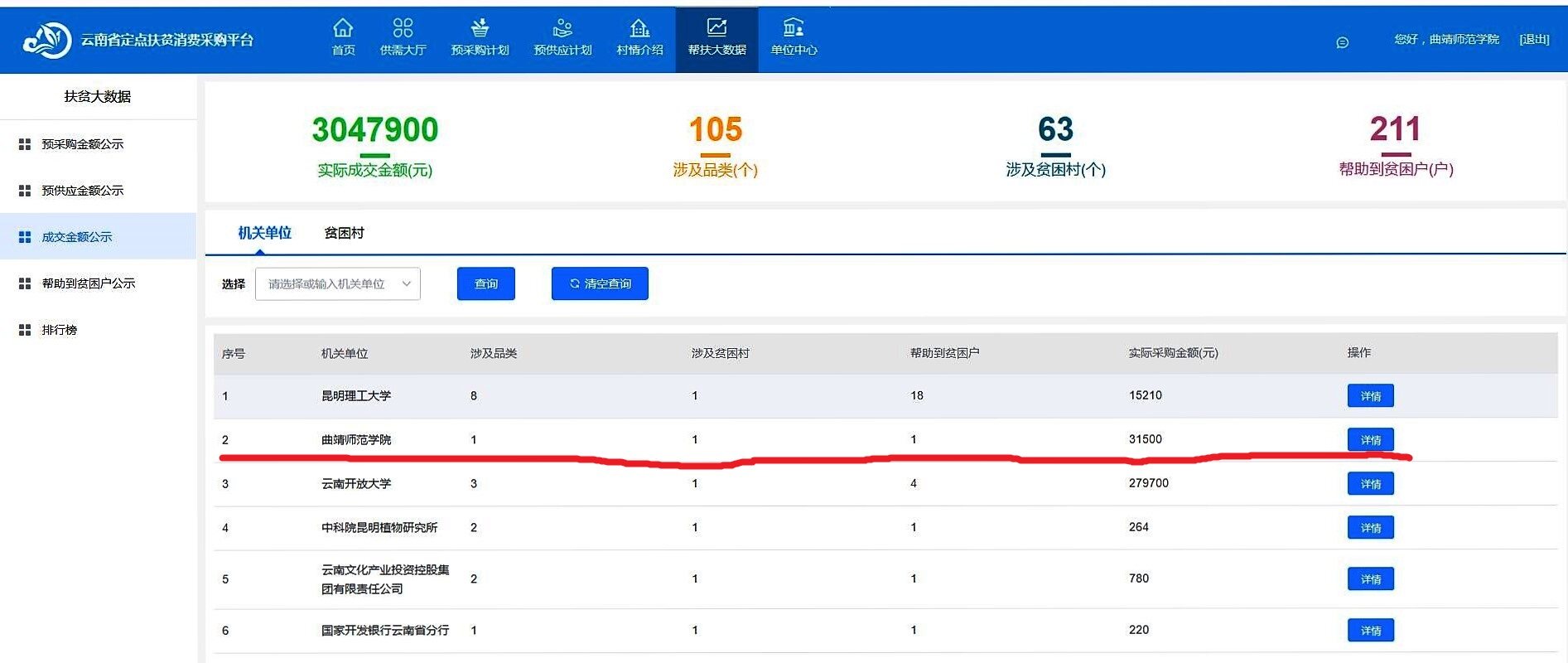Image resolution: width=1568 pixels, height=663 pixels.
Task: Open the chat message bubble icon
Action: coord(1343,42)
